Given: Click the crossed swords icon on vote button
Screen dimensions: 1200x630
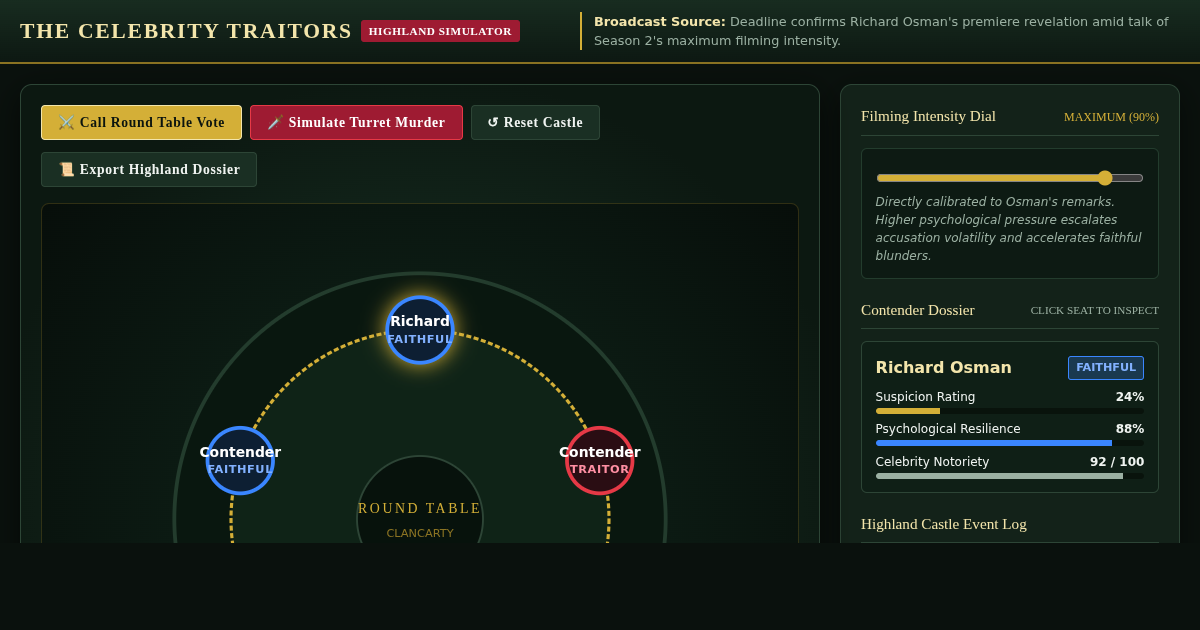Looking at the screenshot, I should 66,123.
